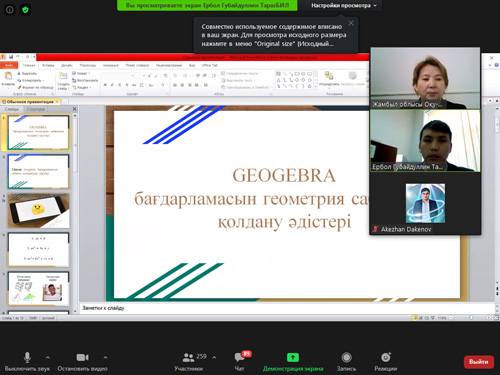Click the Save icon in quick access toolbar
The height and width of the screenshot is (375, 500).
11,57
